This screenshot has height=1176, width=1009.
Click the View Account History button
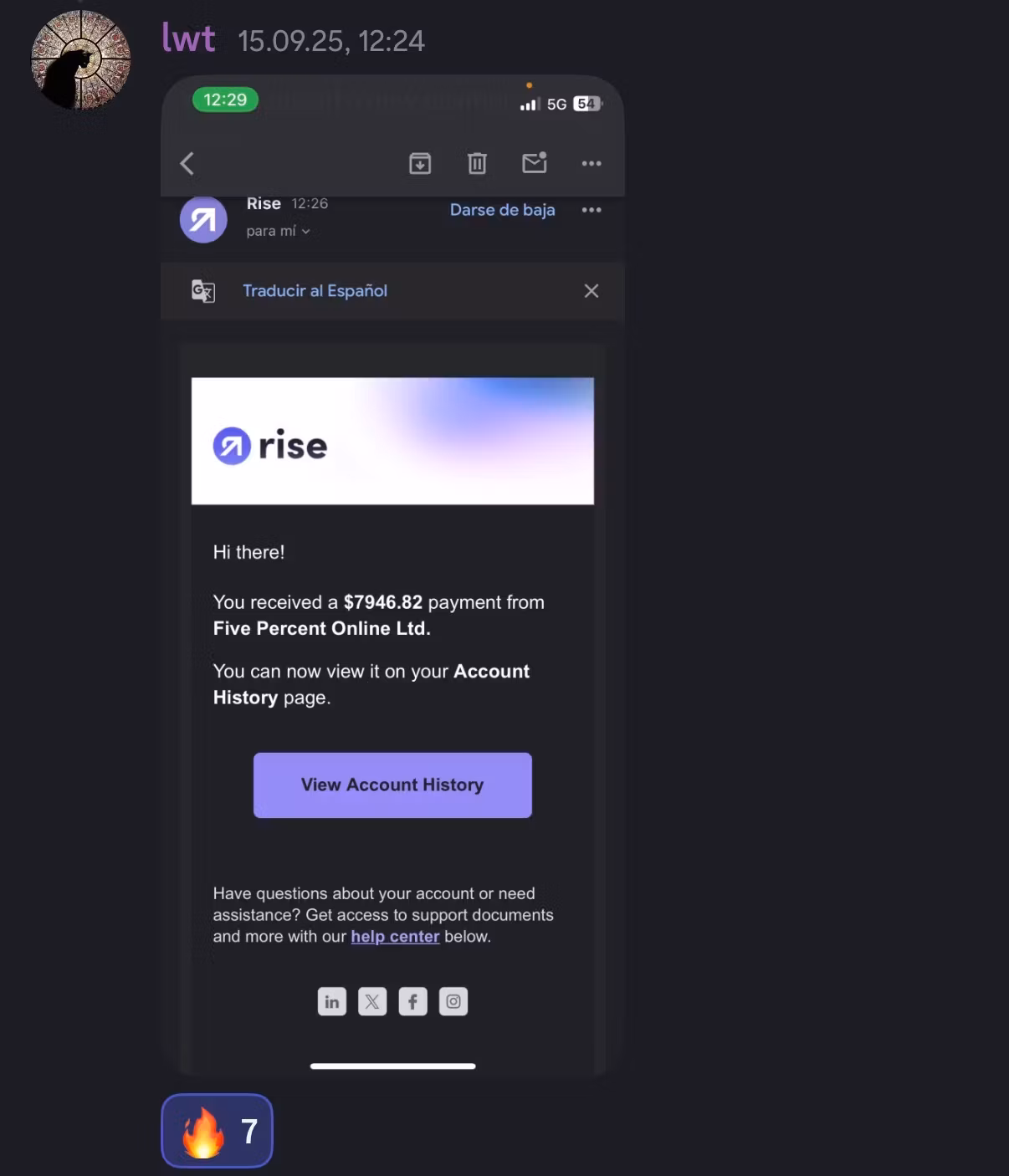point(392,785)
